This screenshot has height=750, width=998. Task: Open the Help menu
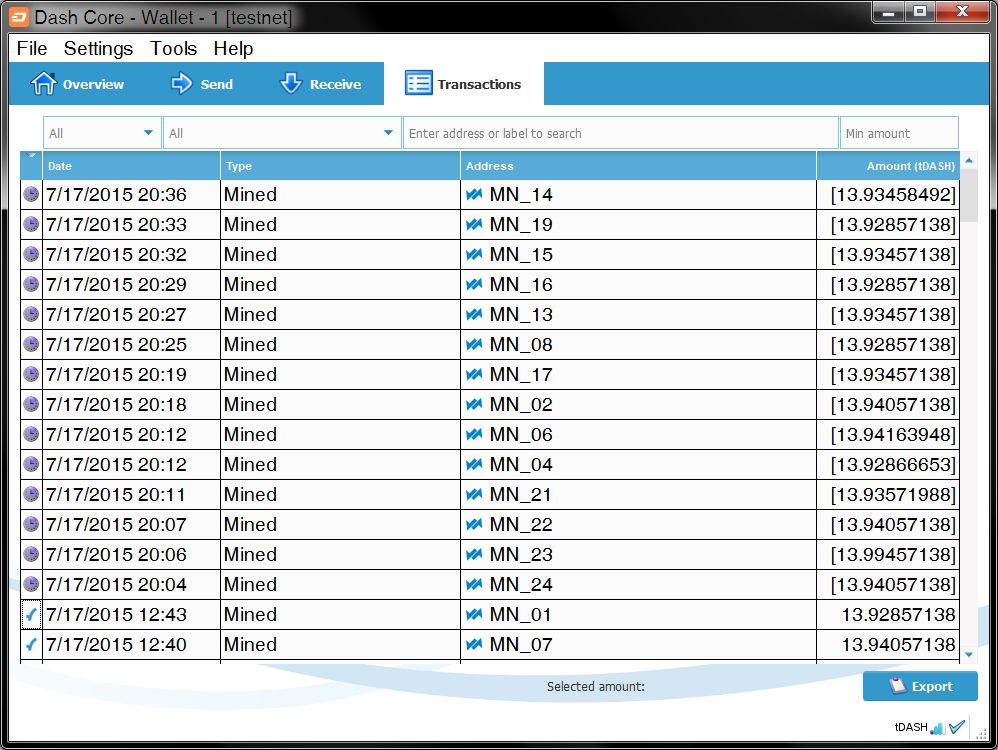point(233,48)
